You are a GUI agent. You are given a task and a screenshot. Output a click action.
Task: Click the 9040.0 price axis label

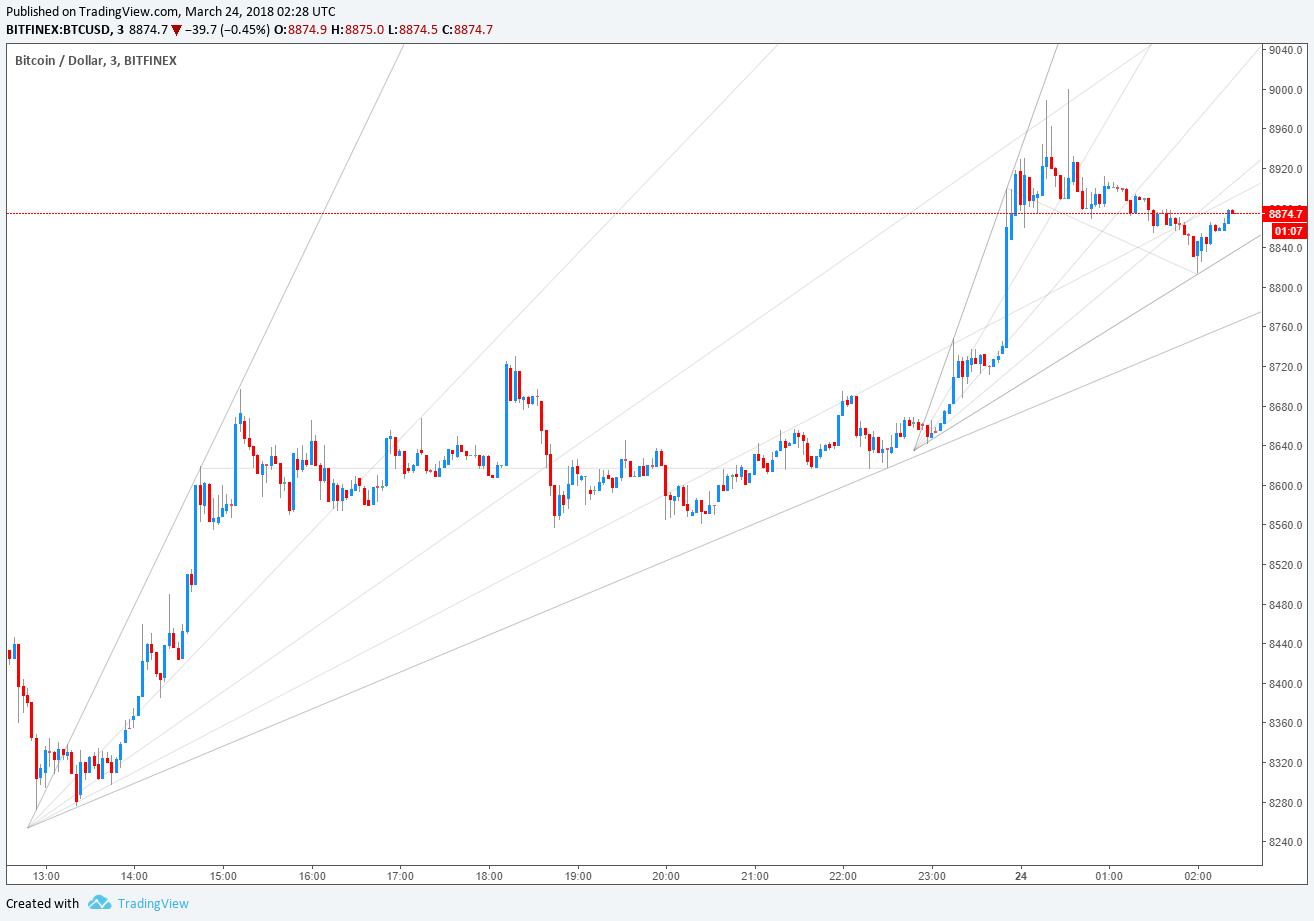(1285, 50)
